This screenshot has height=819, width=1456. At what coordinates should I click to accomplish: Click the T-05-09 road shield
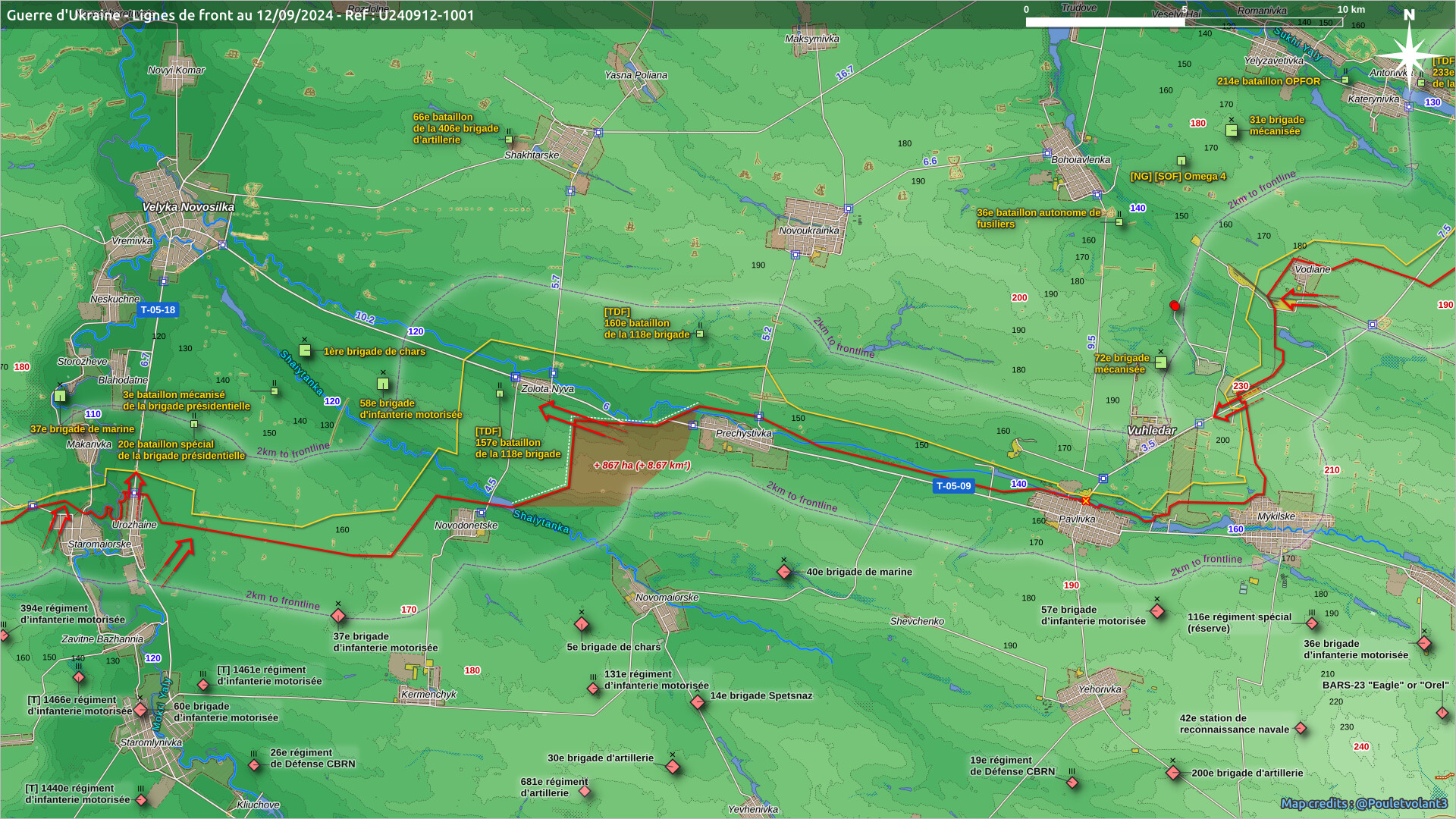[953, 486]
